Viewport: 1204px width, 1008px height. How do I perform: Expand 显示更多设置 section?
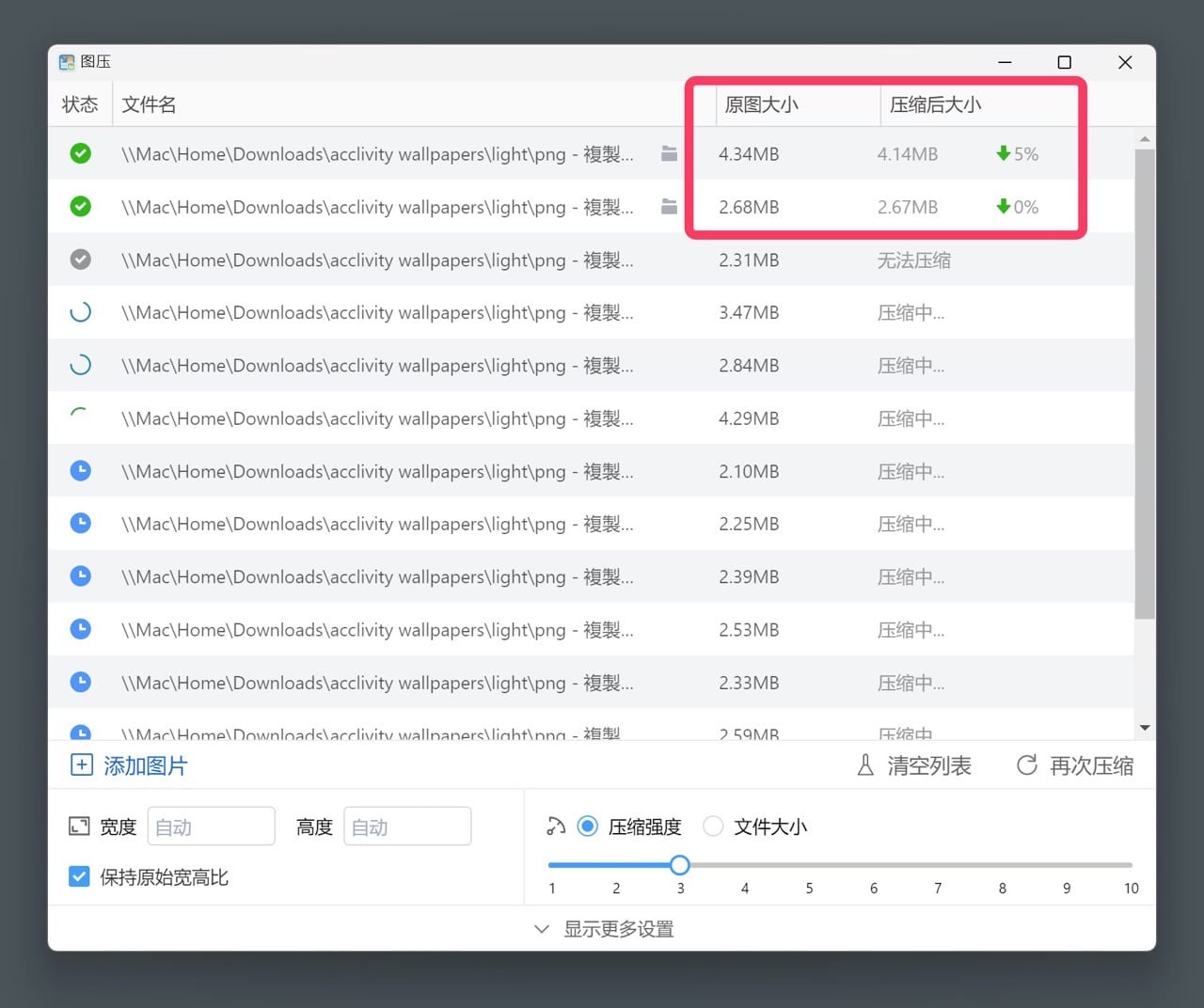tap(604, 929)
